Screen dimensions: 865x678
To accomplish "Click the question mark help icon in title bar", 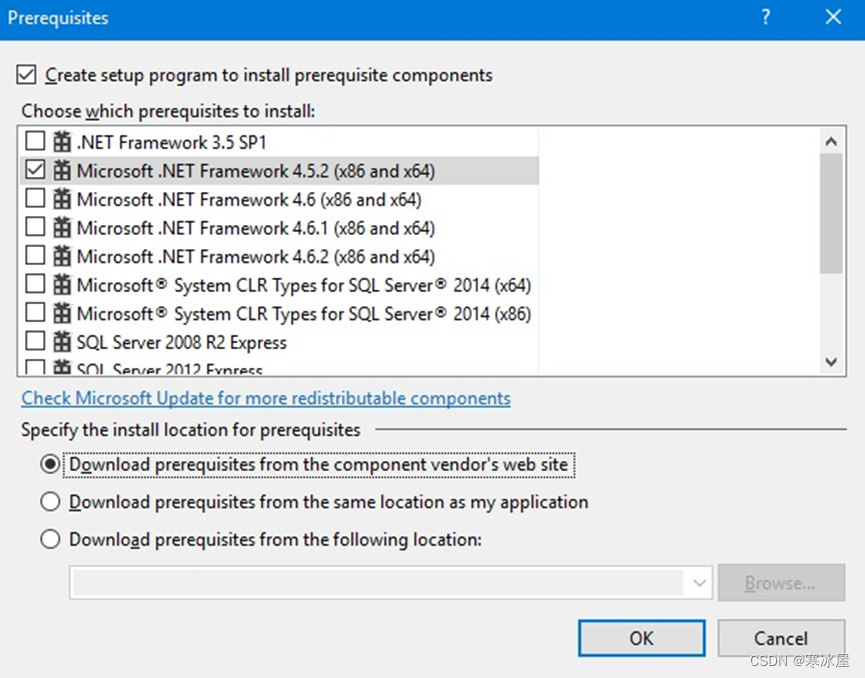I will (766, 18).
